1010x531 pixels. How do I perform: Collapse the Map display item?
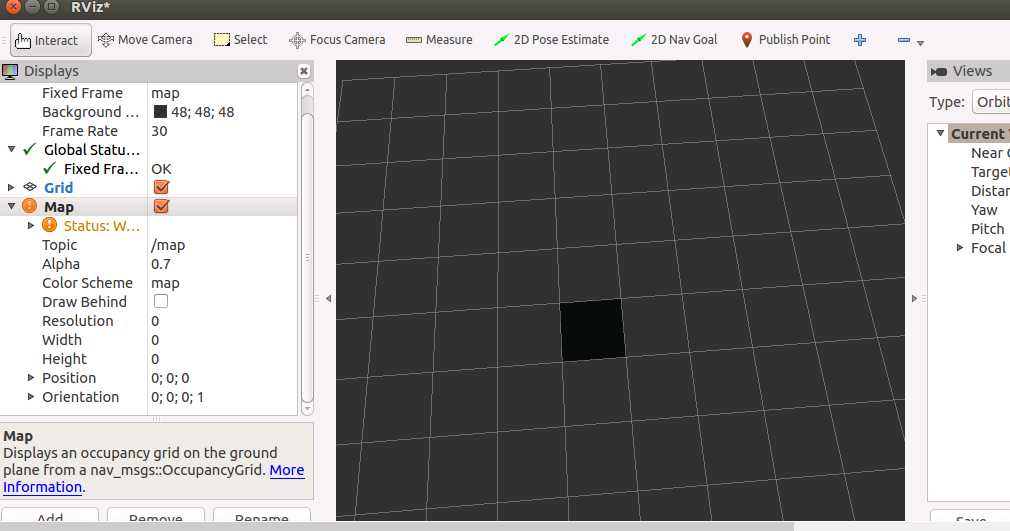click(x=11, y=207)
